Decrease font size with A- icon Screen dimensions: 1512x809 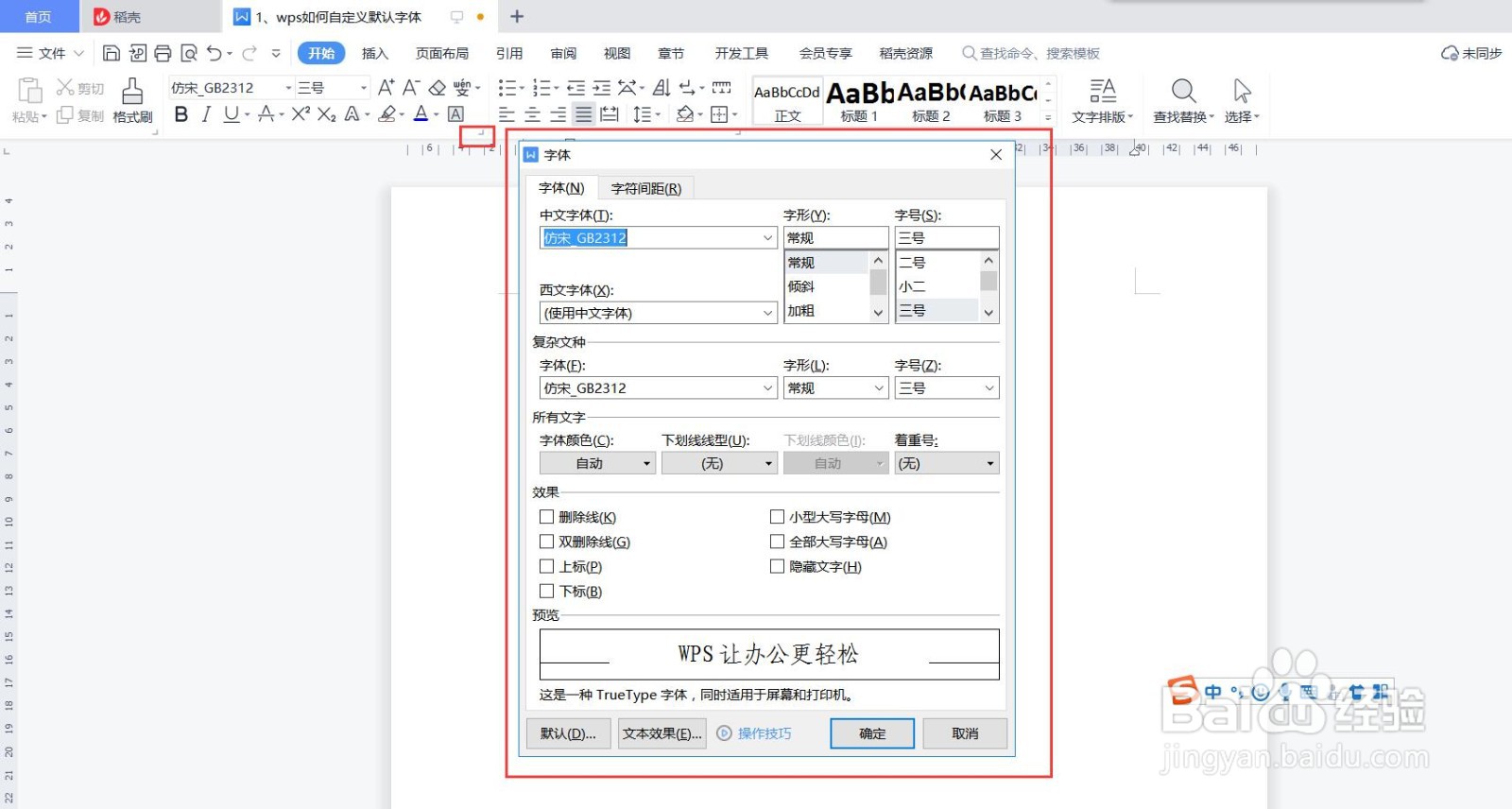click(x=410, y=88)
